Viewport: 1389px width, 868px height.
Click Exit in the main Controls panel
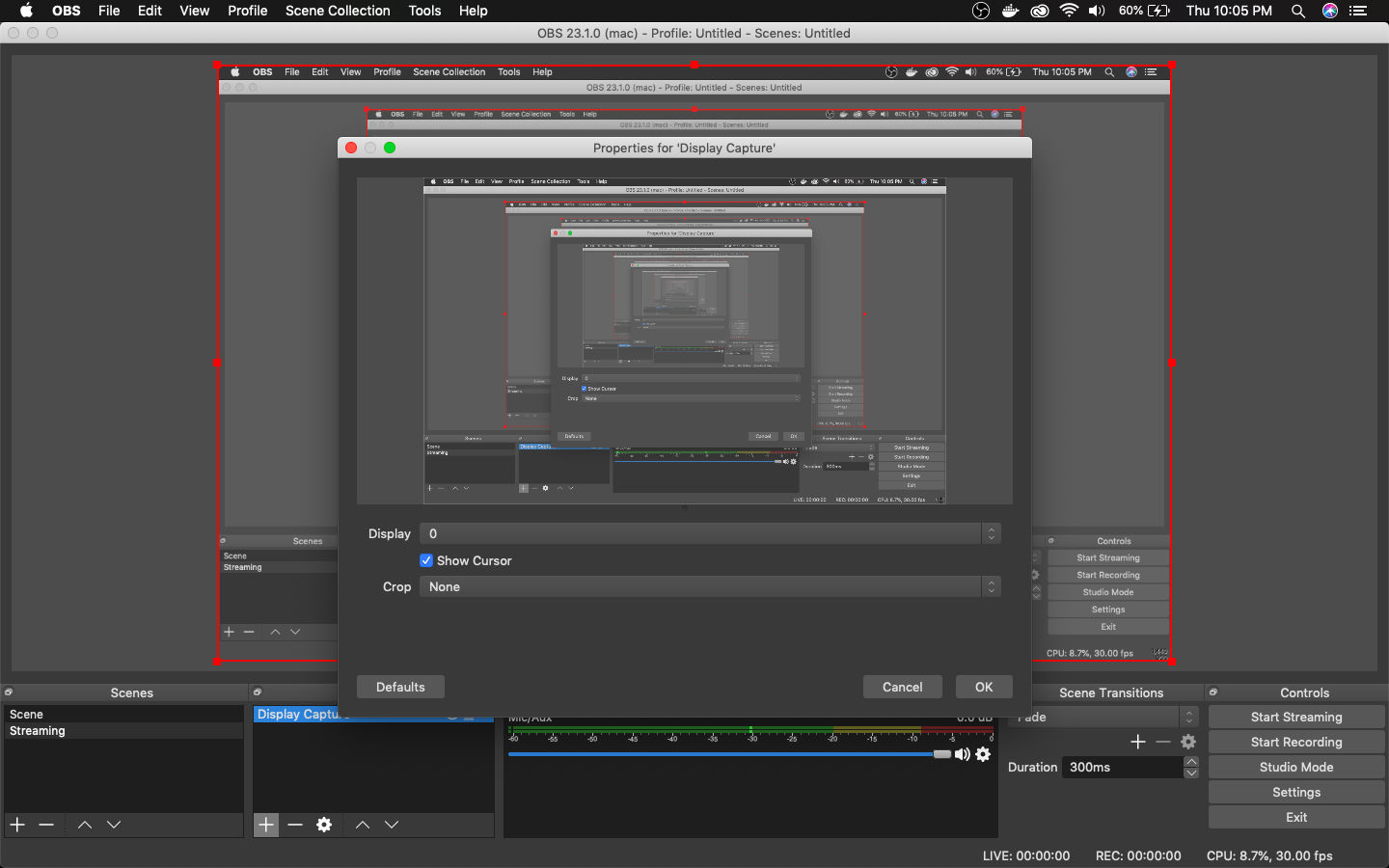click(1296, 817)
